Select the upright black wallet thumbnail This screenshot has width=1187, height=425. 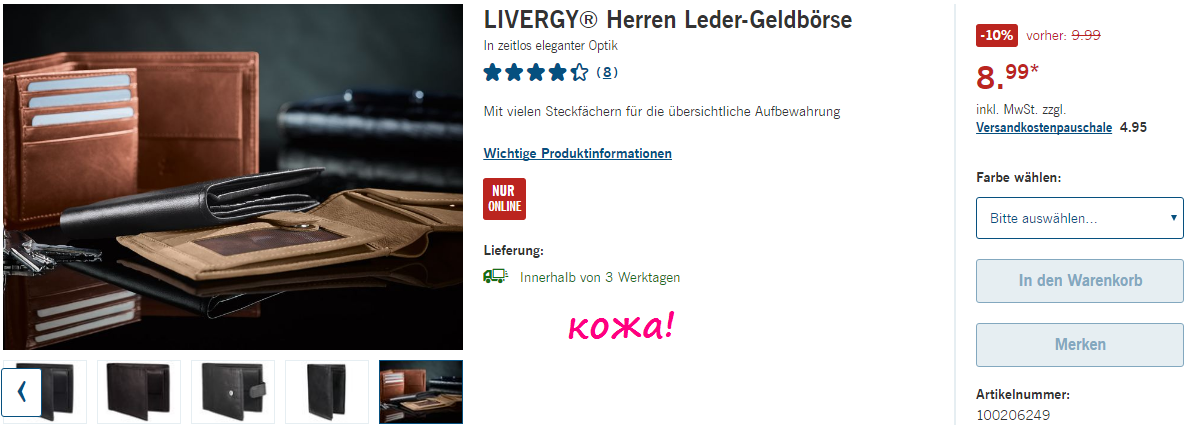point(327,392)
